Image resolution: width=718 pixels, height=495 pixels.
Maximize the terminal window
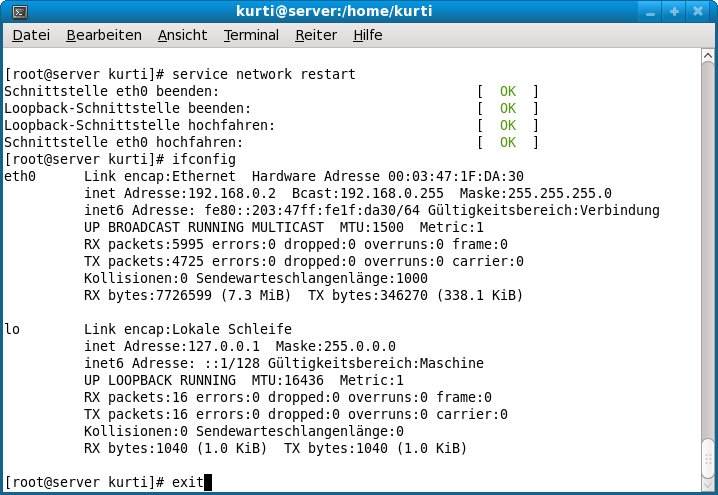pyautogui.click(x=676, y=12)
